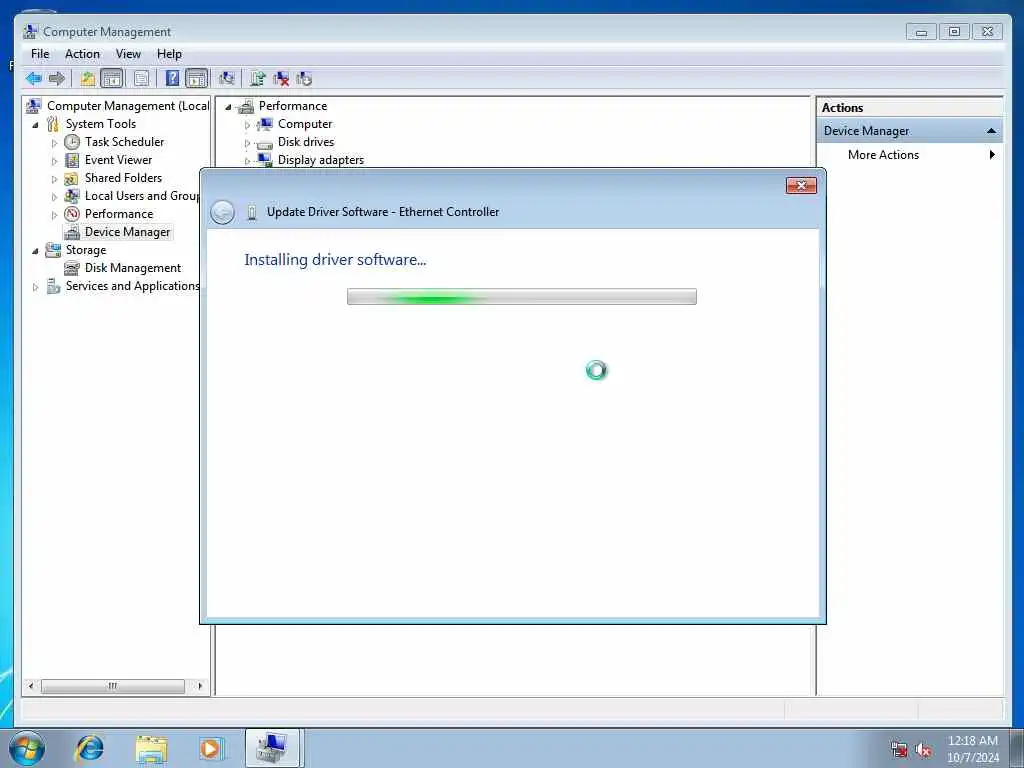1024x768 pixels.
Task: Open Windows Explorer from the taskbar
Action: pos(152,748)
